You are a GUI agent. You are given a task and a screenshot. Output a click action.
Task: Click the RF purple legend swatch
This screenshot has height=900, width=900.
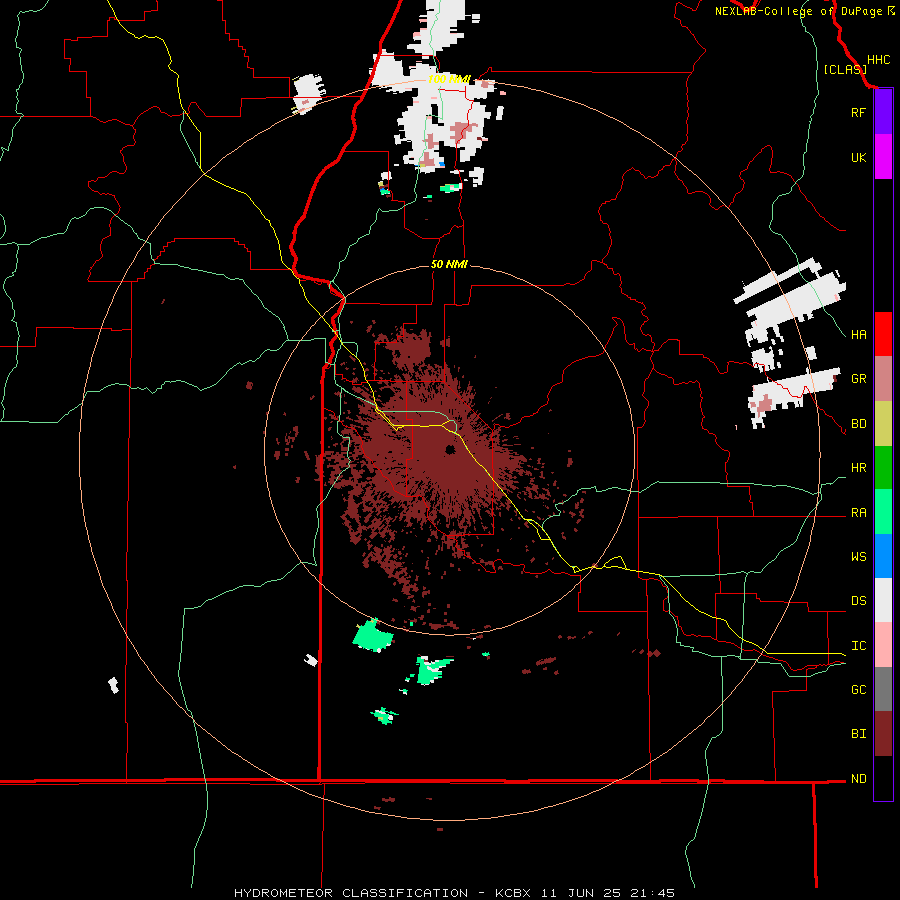(883, 112)
